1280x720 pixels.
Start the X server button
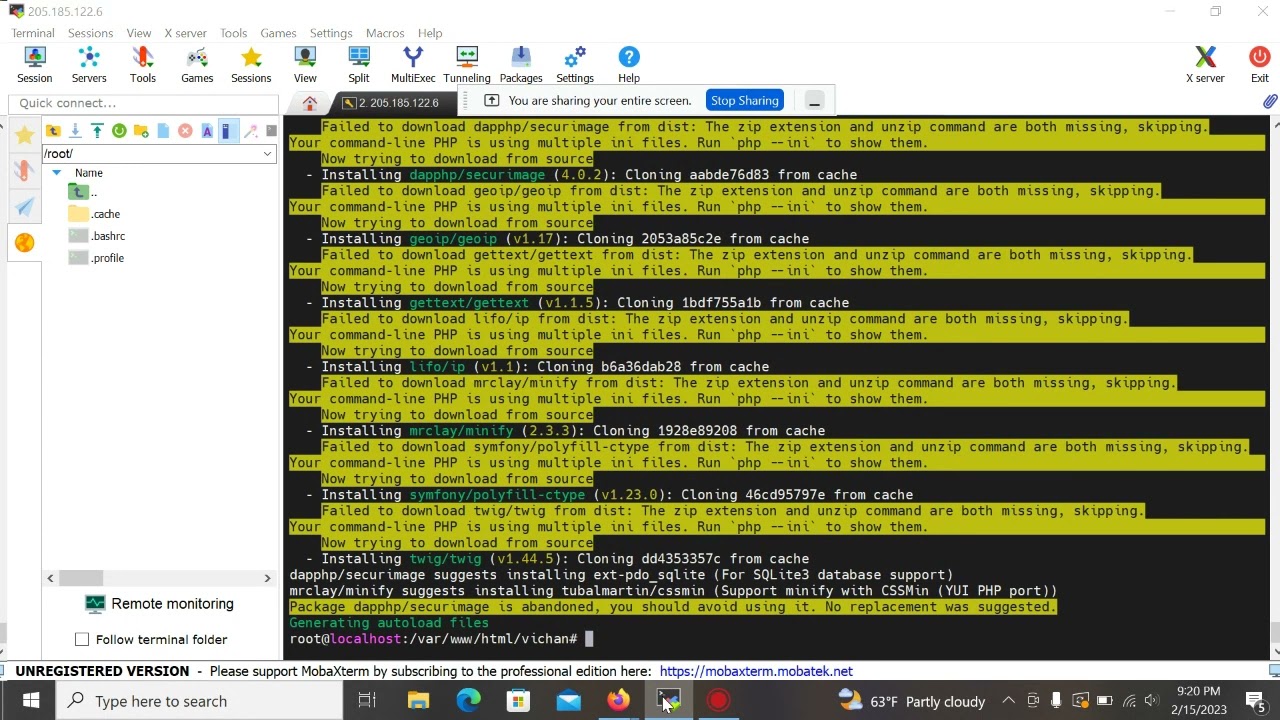(1205, 65)
